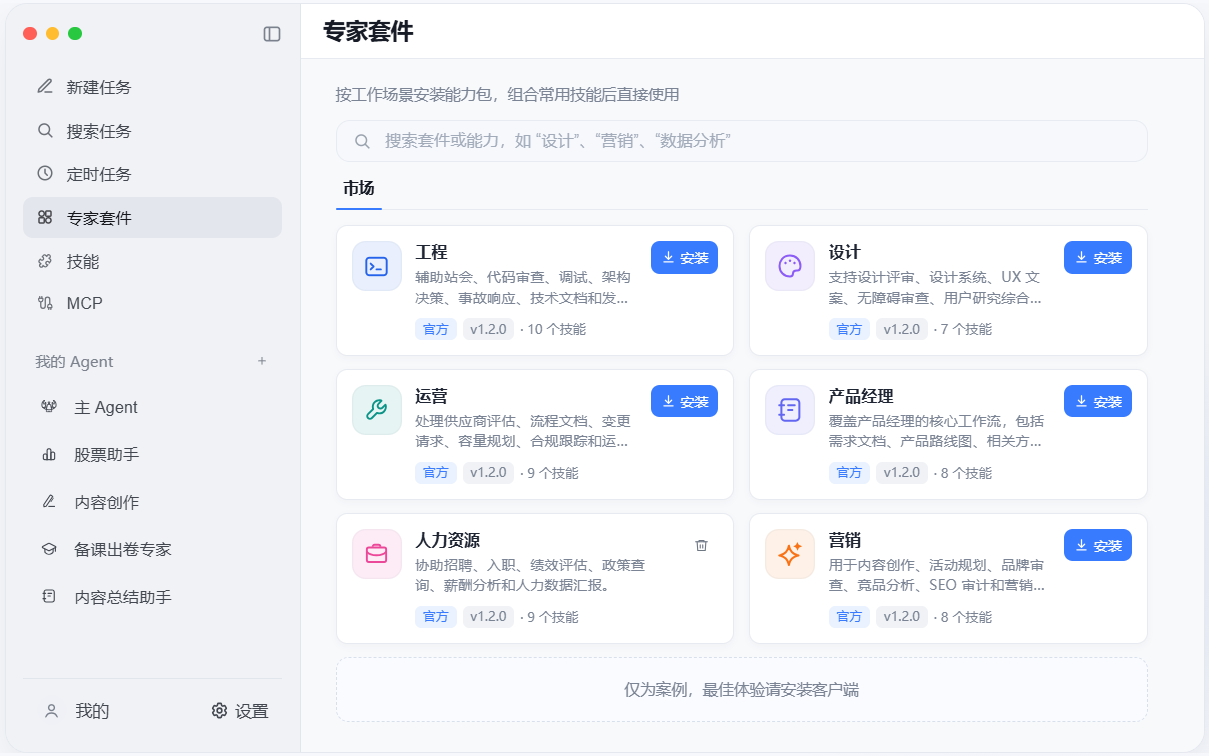Screen dimensions: 1209x756
Task: Click the pen icon for 内容创作
Action: [49, 502]
